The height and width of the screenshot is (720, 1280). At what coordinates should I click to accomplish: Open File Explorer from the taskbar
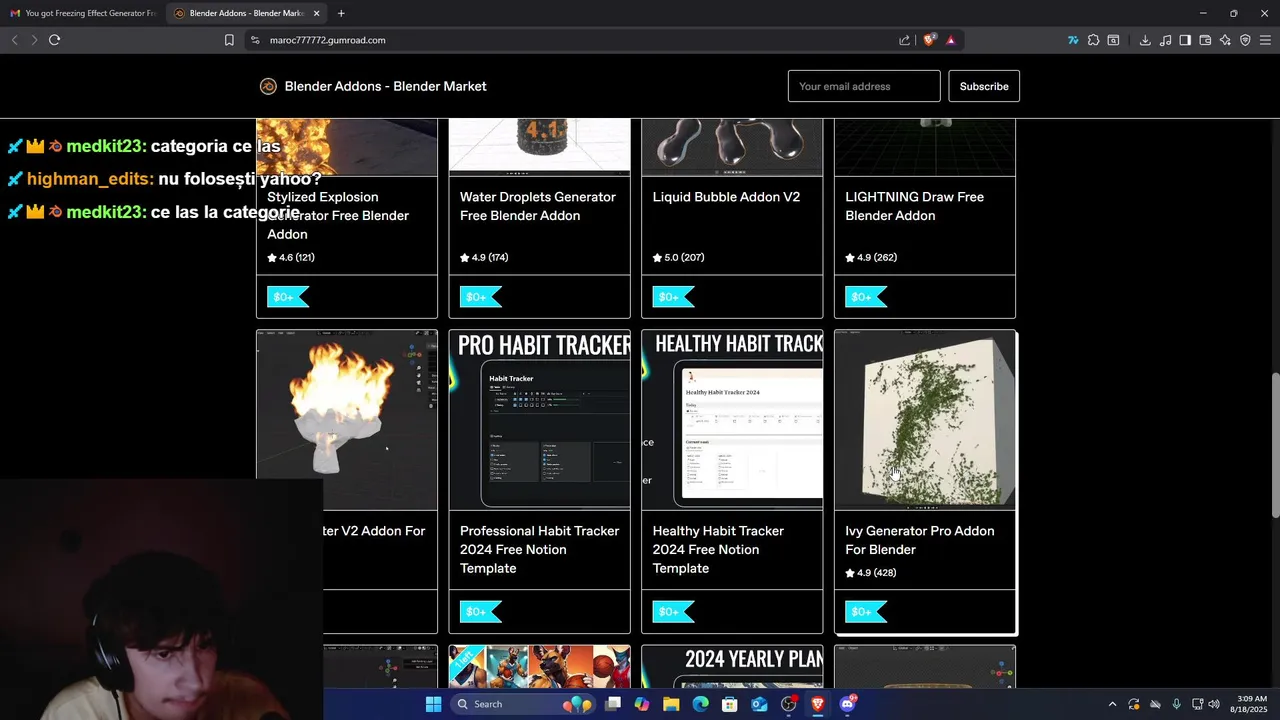tap(671, 704)
